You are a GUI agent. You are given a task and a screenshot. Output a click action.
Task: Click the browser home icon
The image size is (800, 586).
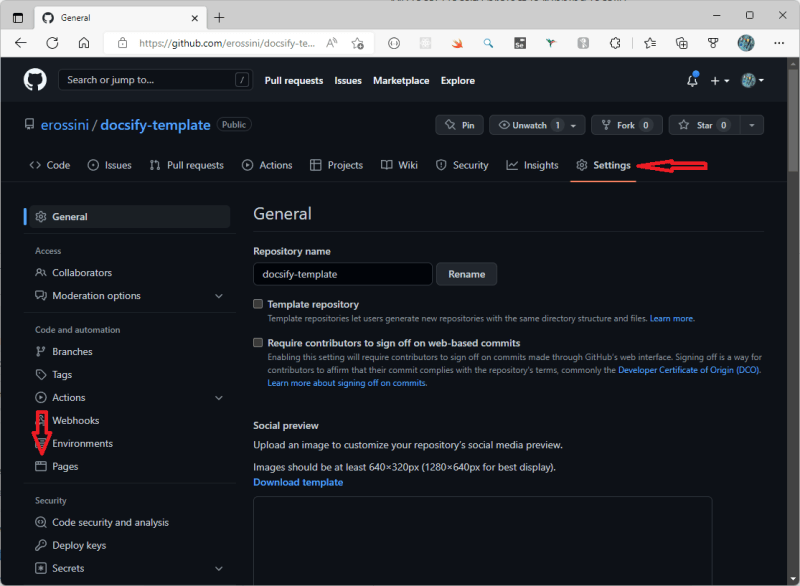(x=84, y=43)
